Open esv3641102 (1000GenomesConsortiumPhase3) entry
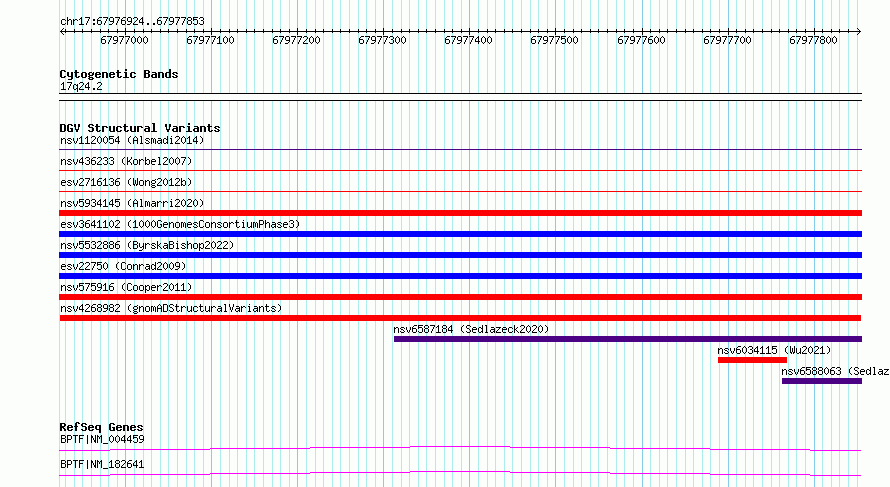890x487 pixels. [180, 224]
